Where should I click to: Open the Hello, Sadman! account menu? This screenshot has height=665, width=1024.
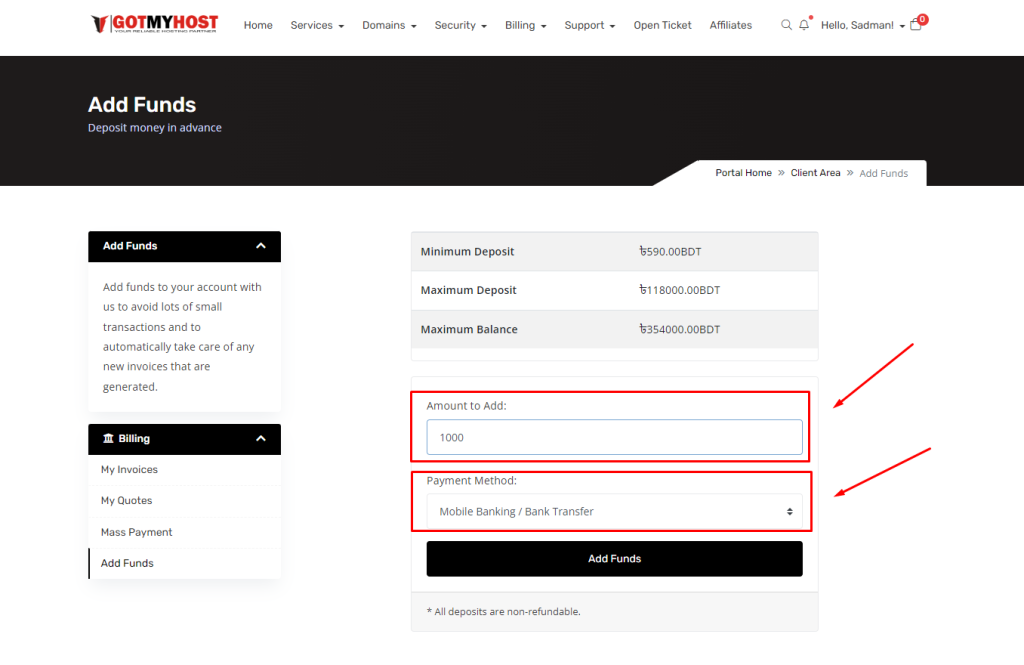(863, 25)
